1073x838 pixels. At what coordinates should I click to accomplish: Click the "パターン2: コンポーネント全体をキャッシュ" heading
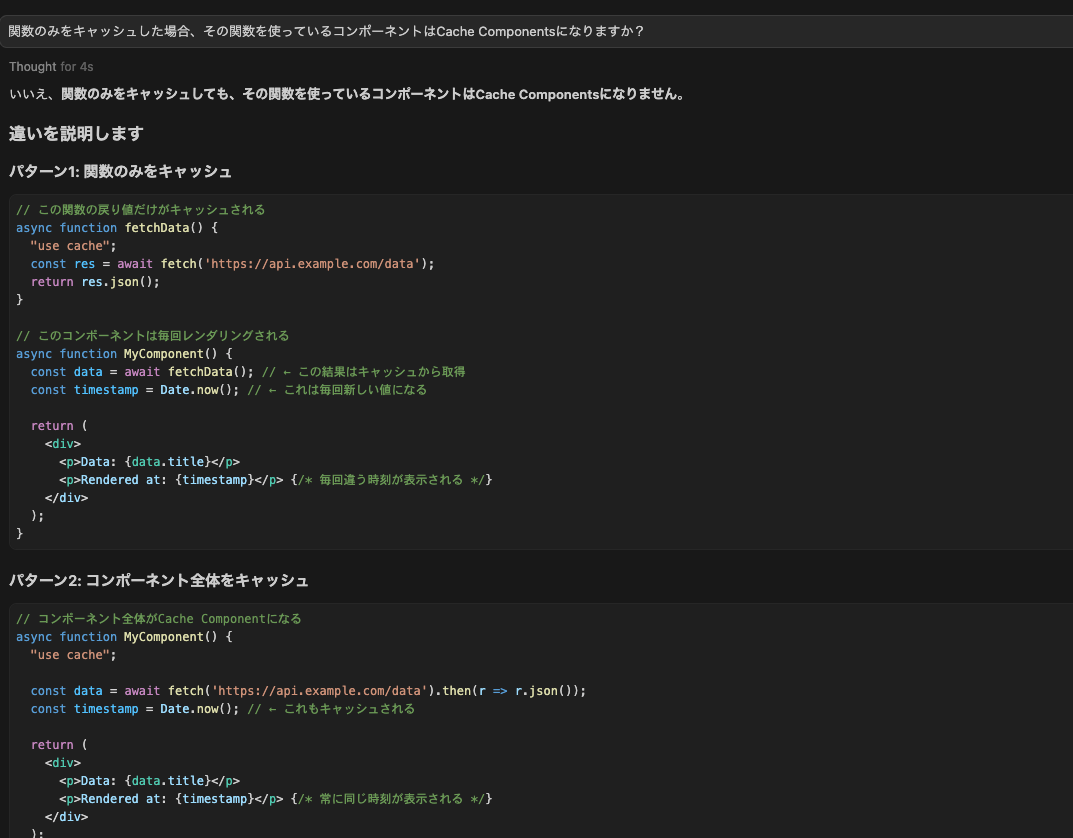(x=159, y=580)
